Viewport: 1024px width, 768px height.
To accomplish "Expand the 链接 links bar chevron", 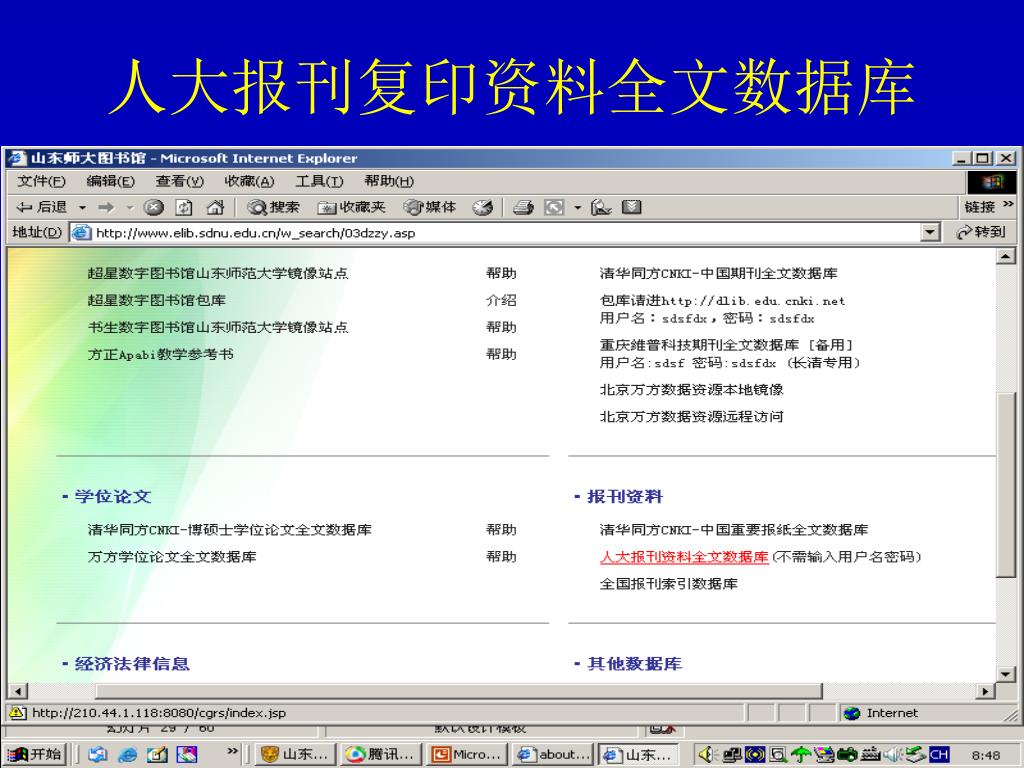I will 1008,204.
